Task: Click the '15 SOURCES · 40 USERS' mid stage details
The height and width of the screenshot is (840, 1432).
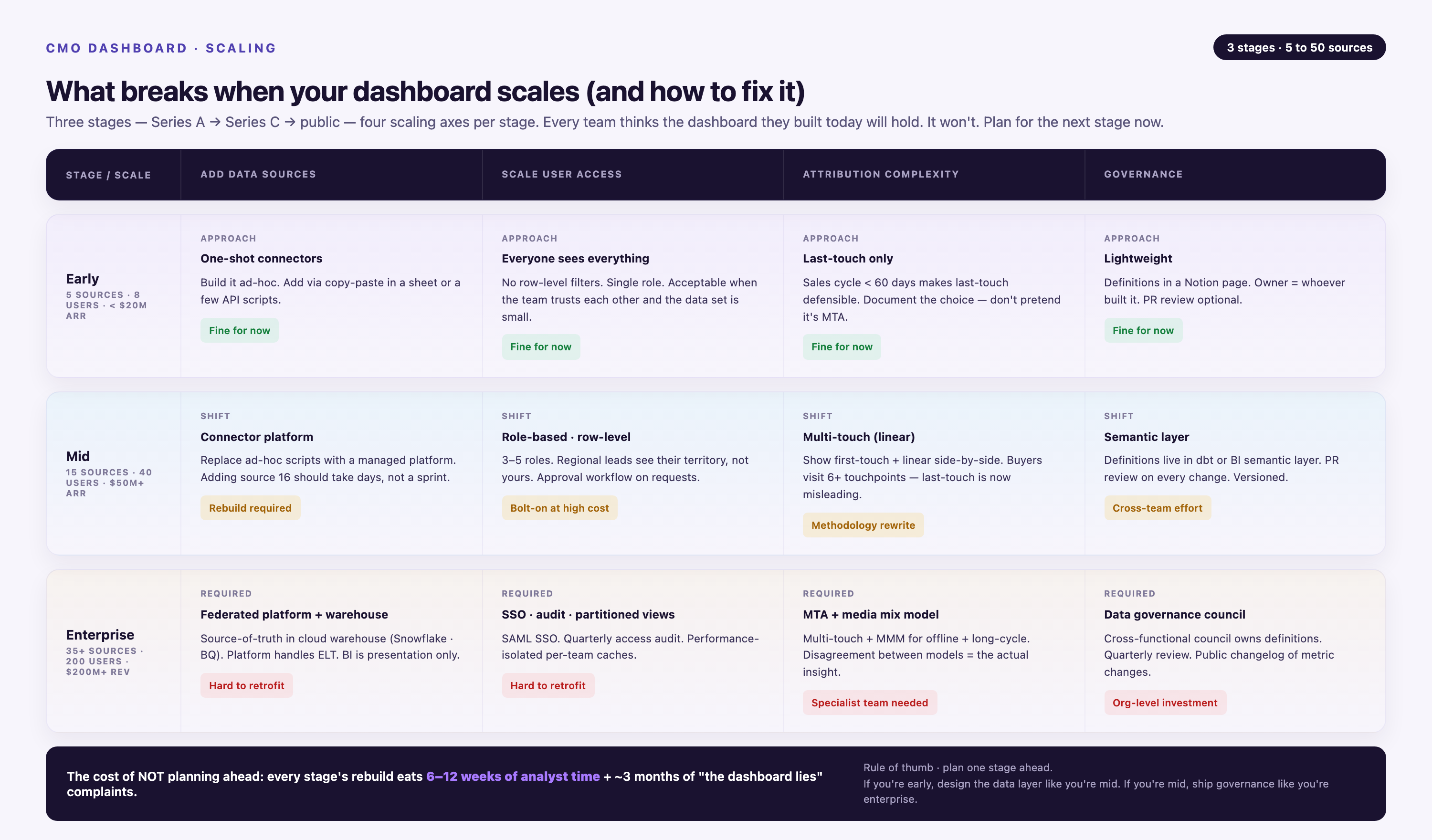Action: (x=108, y=483)
